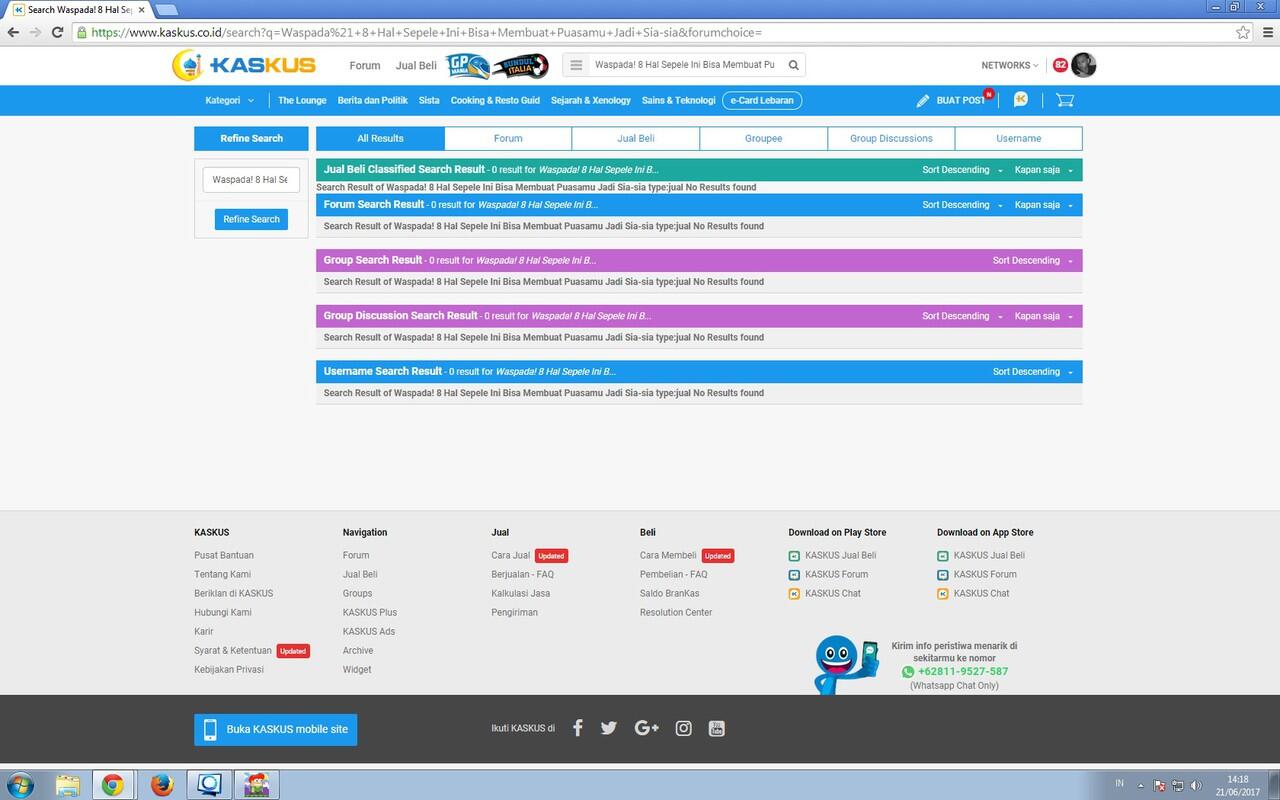
Task: Switch to the Jual Beli results tab
Action: point(636,138)
